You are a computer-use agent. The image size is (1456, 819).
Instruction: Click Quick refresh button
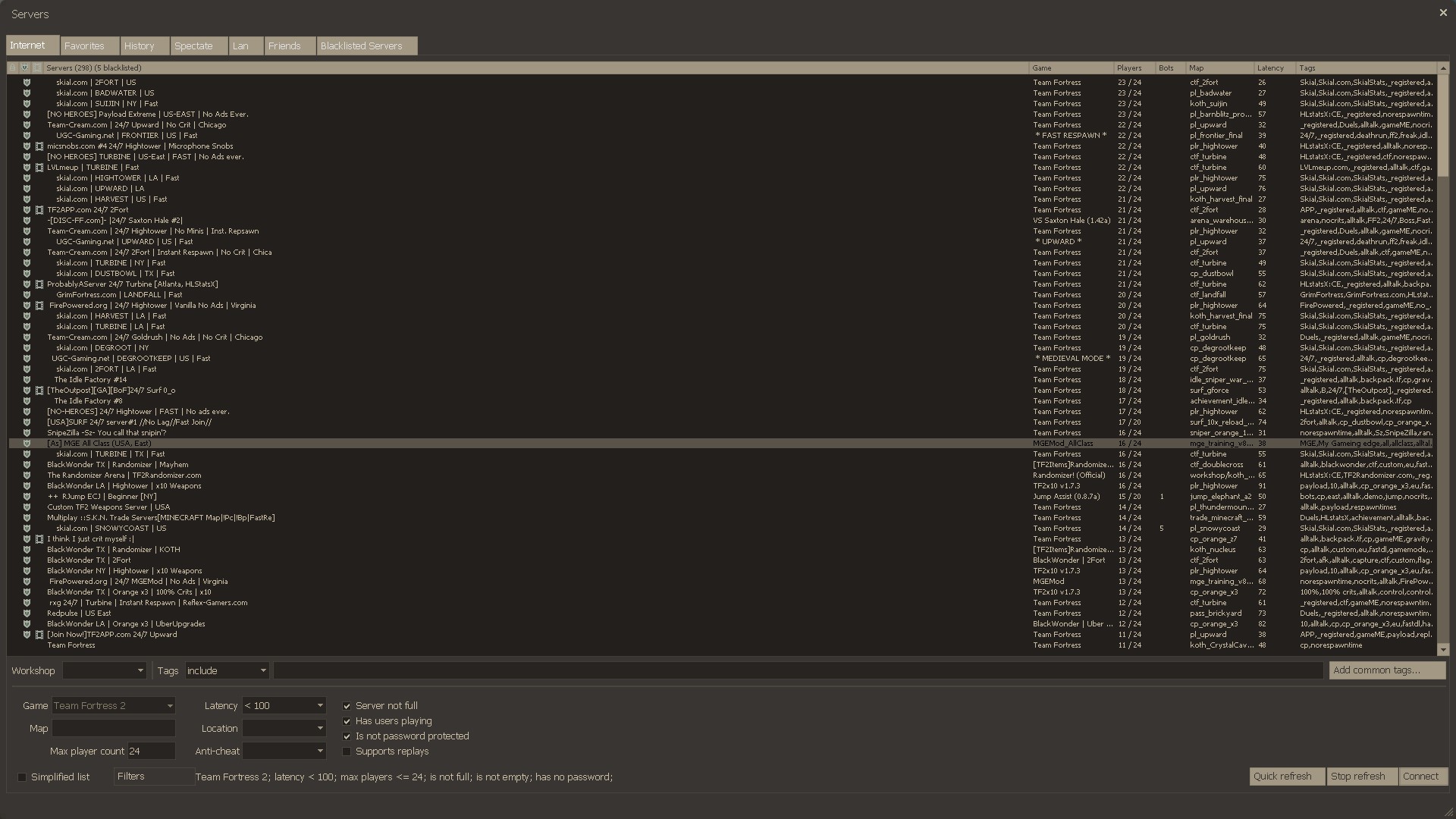point(1287,777)
